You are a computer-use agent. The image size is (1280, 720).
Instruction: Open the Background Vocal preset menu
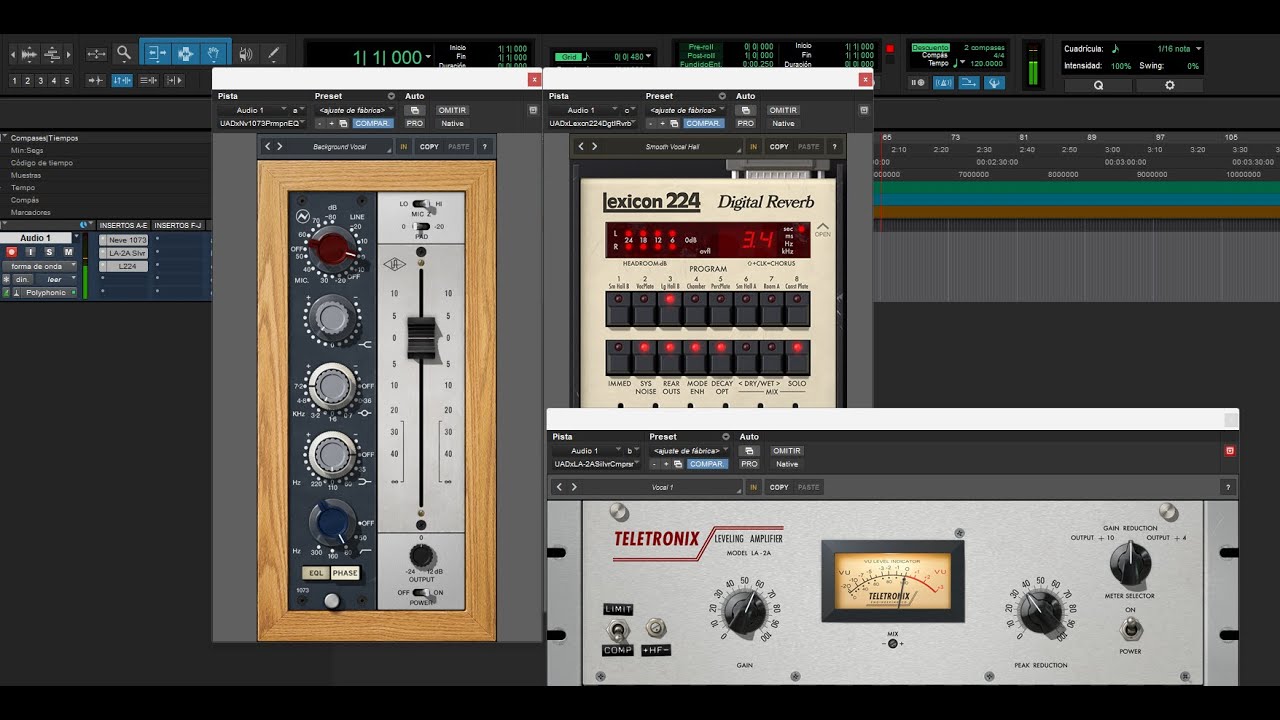pyautogui.click(x=342, y=146)
